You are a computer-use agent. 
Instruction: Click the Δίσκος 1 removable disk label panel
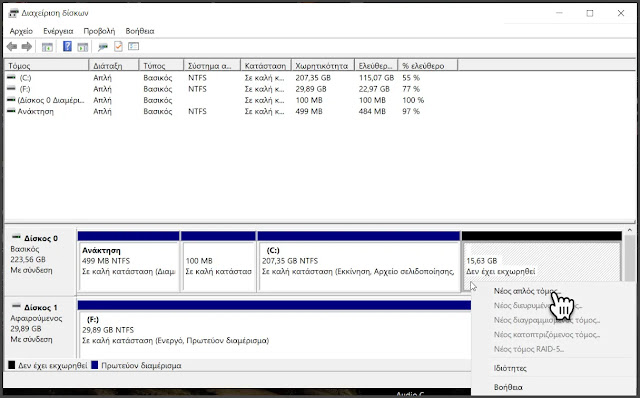point(40,329)
